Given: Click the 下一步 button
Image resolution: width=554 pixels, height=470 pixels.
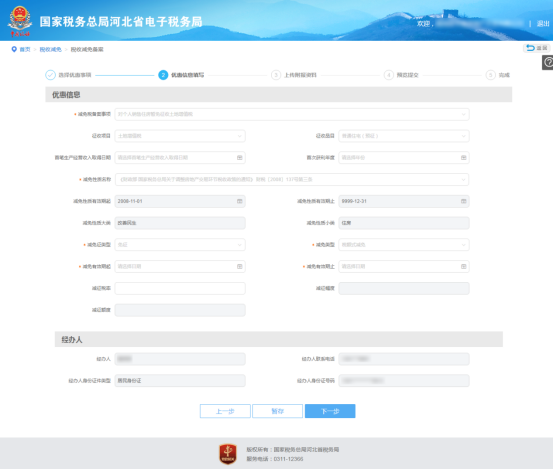Looking at the screenshot, I should (330, 411).
